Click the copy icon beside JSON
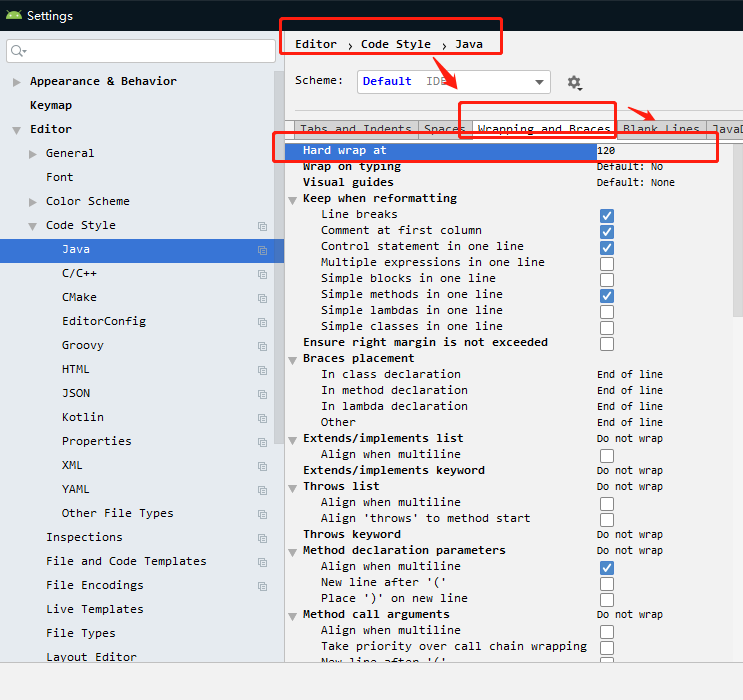 click(x=262, y=394)
